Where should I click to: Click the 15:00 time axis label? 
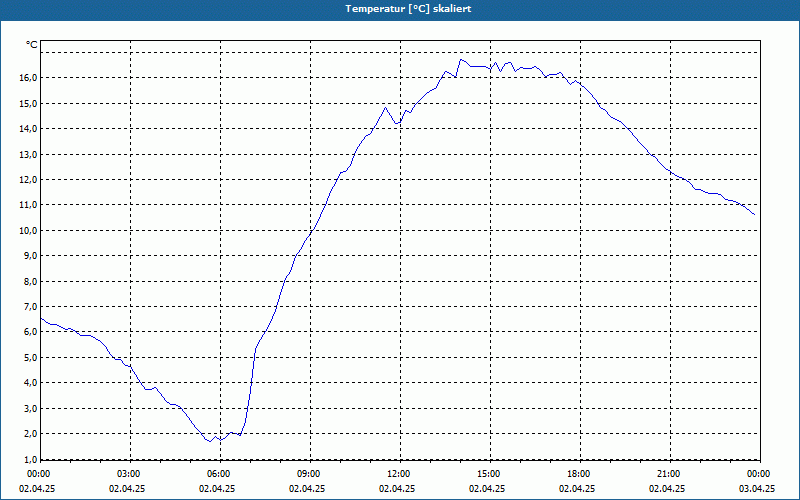pyautogui.click(x=490, y=474)
